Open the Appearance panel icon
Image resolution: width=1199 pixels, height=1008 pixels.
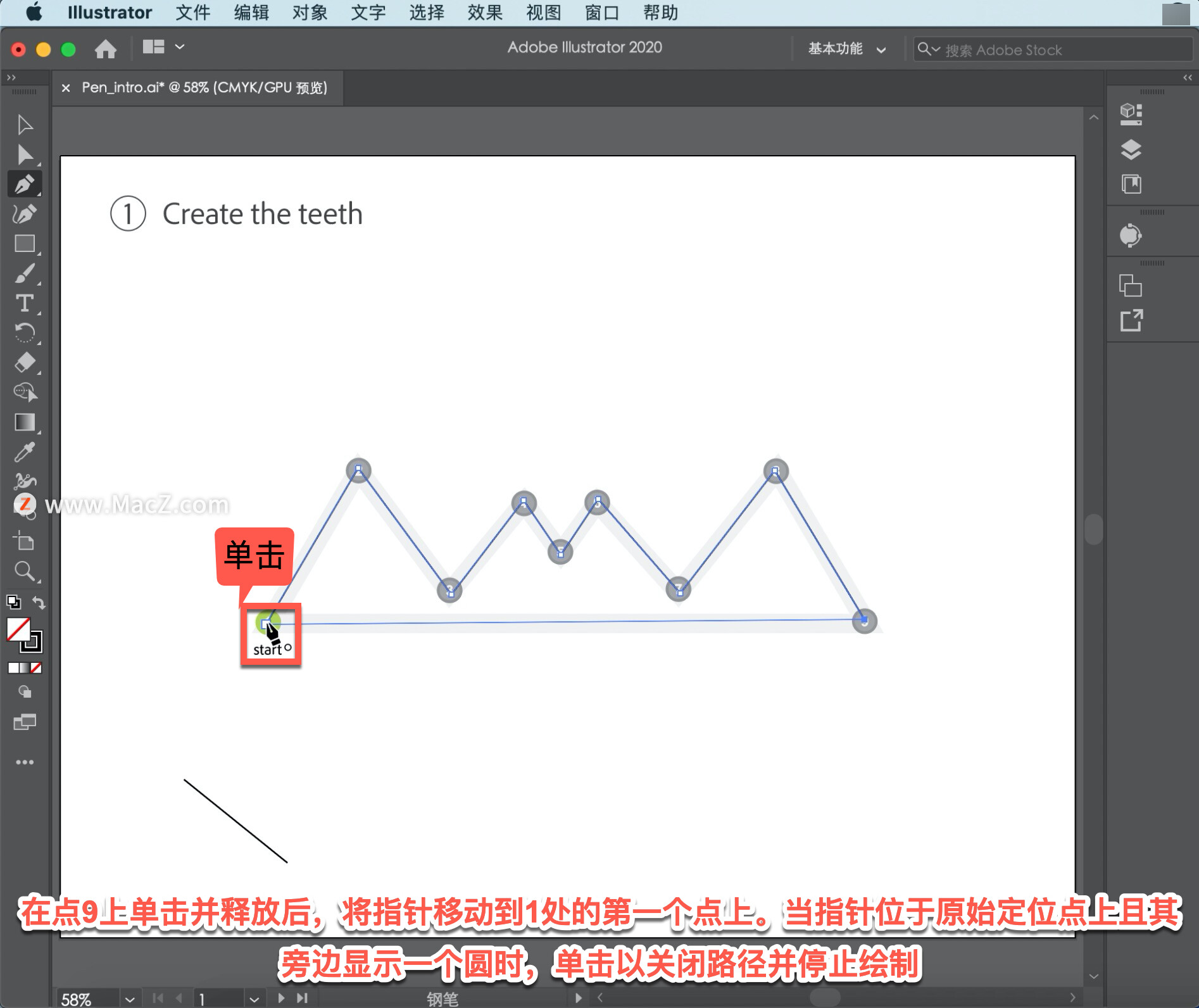coord(1131,236)
